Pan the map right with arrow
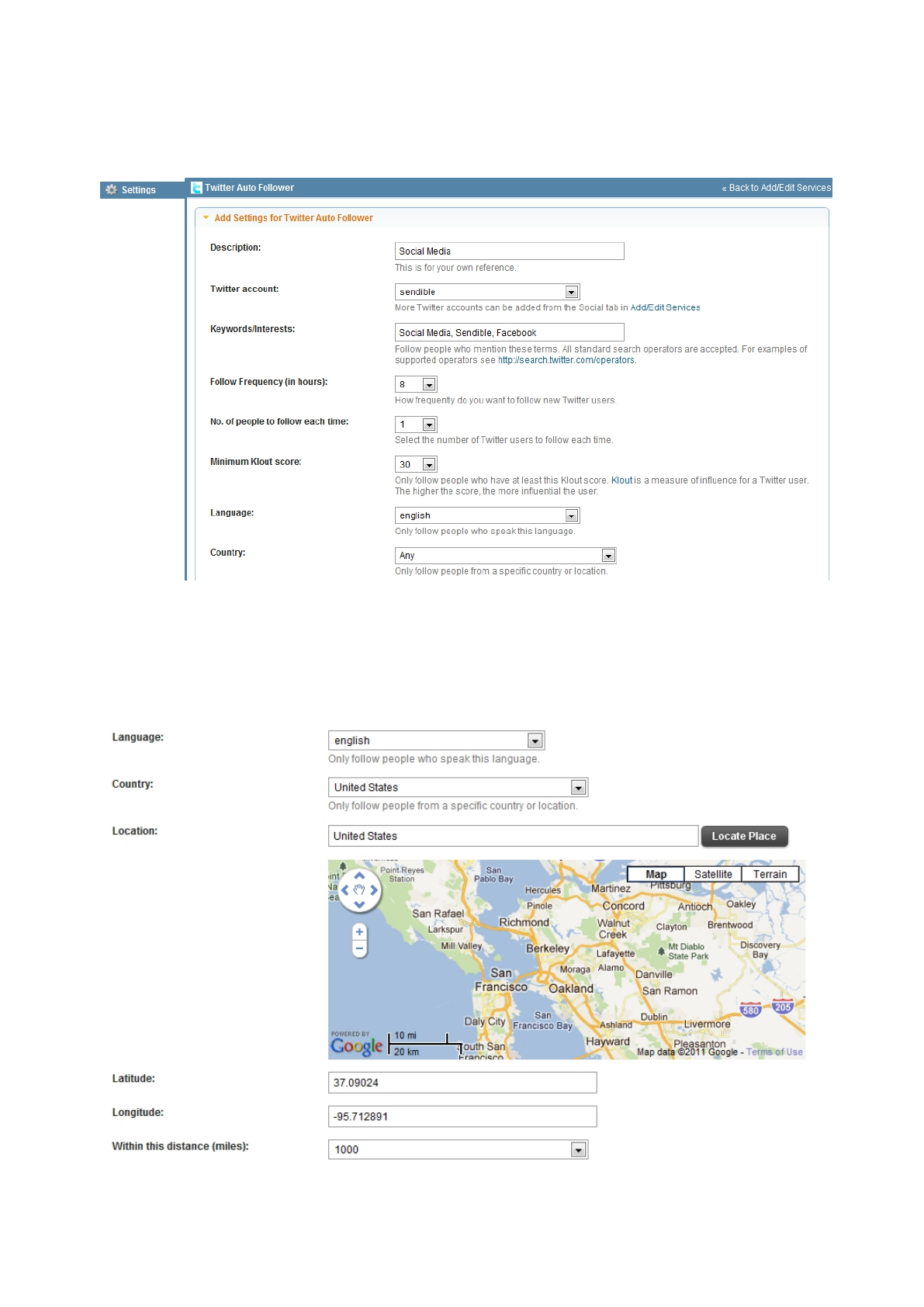This screenshot has height=1307, width=924. coord(374,890)
